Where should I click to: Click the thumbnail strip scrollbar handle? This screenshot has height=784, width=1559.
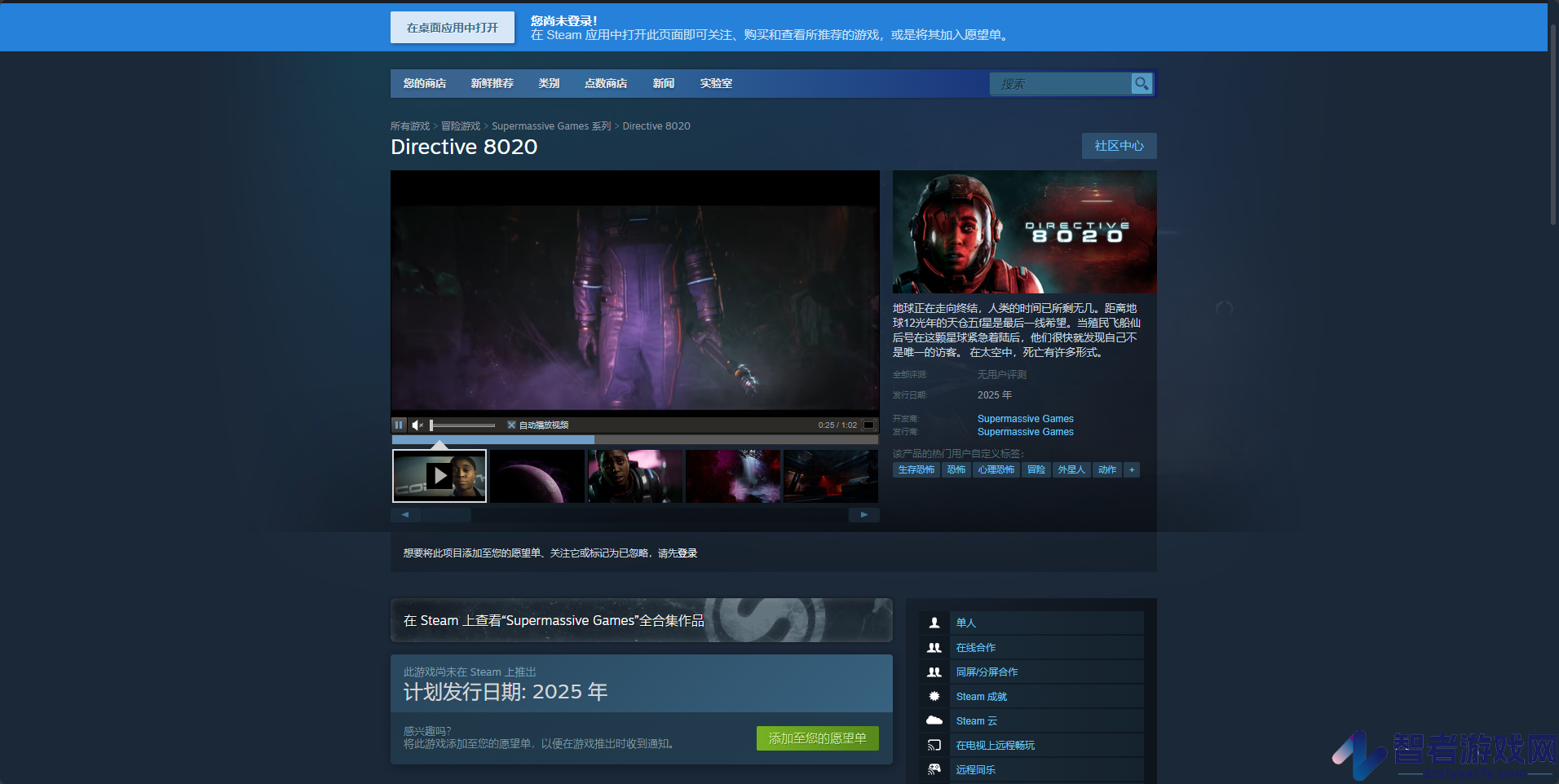tap(447, 514)
